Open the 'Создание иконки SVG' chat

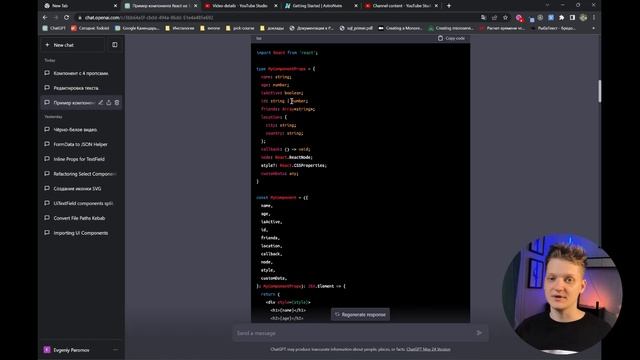(81, 189)
